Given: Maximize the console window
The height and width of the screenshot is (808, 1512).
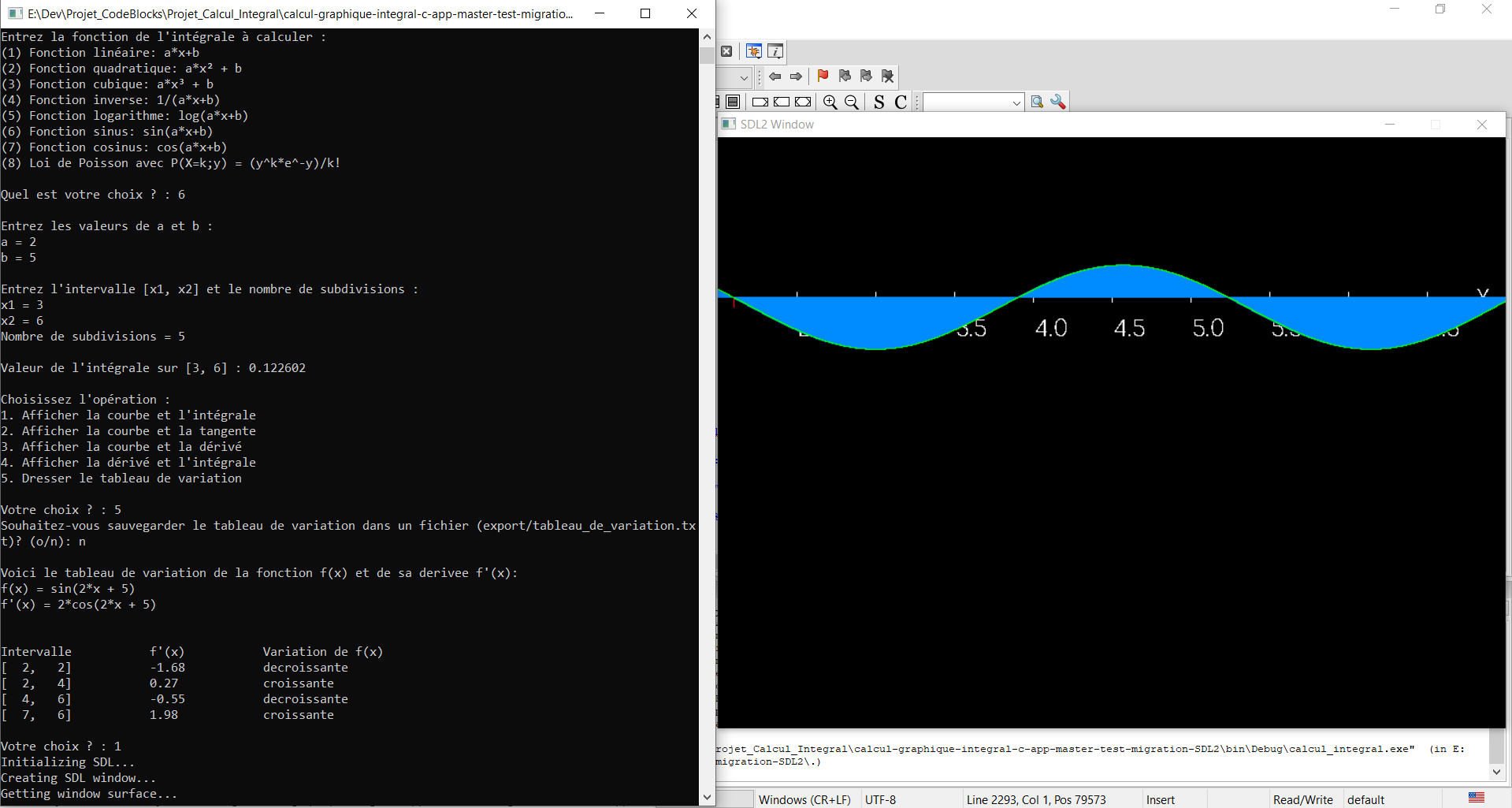Looking at the screenshot, I should point(645,13).
